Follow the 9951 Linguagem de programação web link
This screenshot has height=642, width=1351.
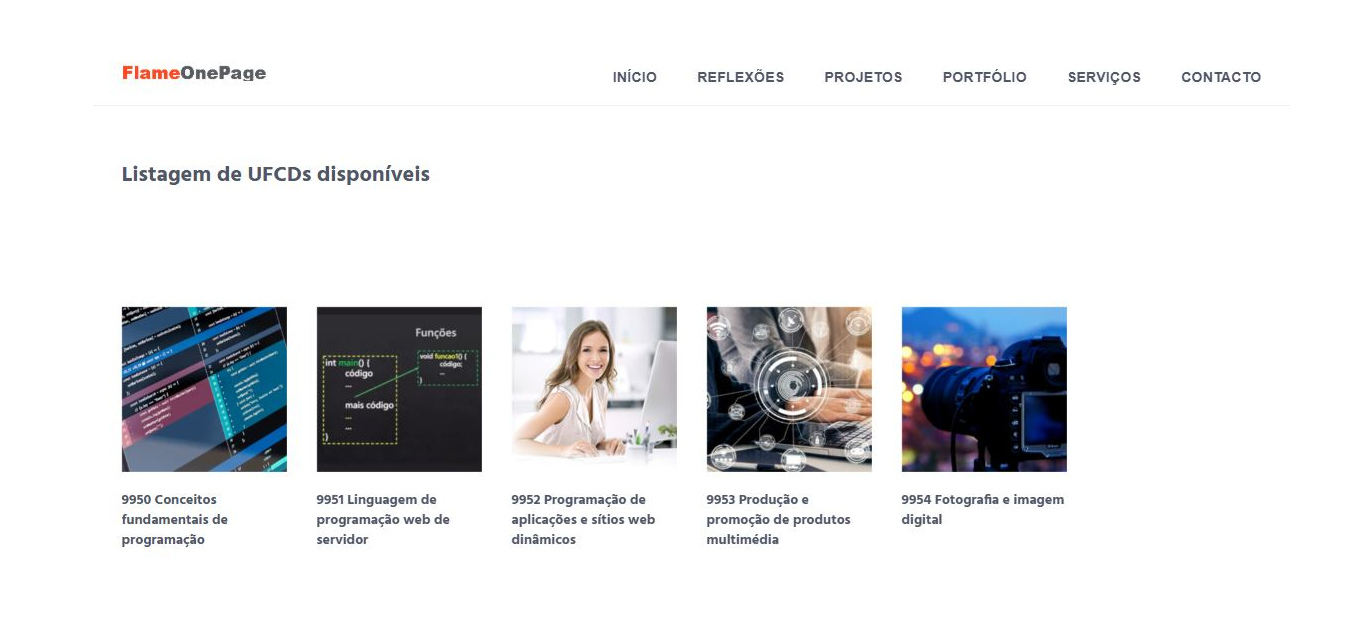[x=383, y=520]
